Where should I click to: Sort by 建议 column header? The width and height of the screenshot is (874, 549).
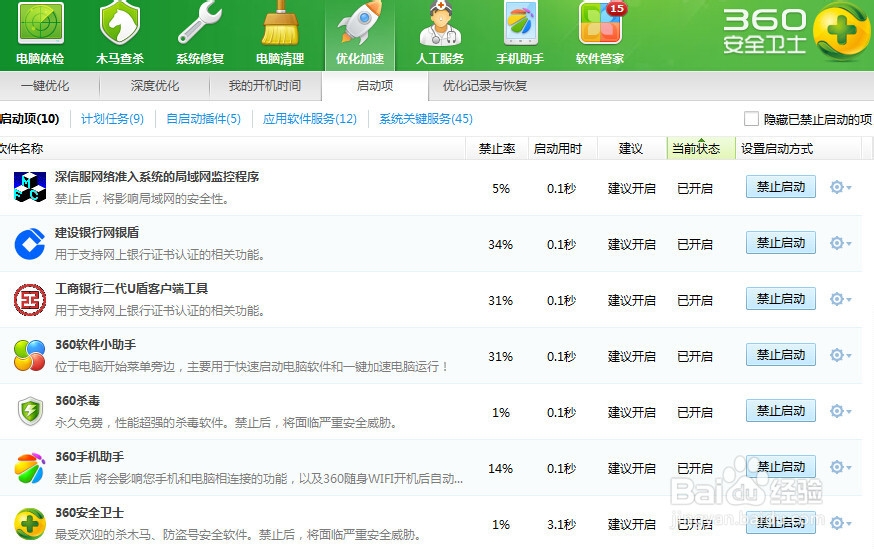pyautogui.click(x=632, y=148)
